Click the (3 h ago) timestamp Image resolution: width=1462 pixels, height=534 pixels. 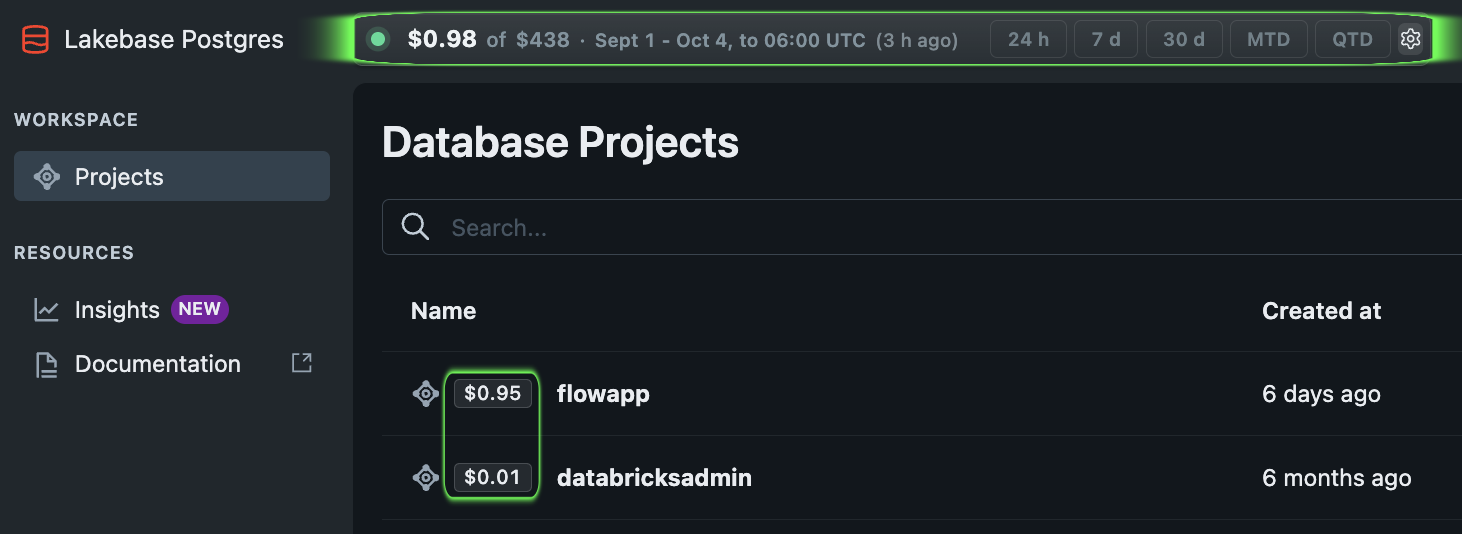(x=917, y=41)
